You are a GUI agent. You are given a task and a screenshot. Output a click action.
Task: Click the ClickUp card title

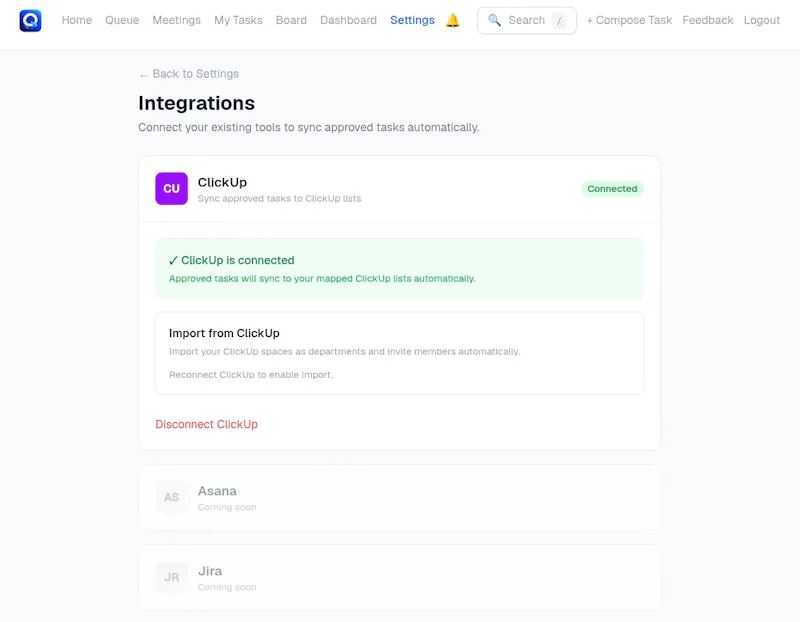coord(222,182)
